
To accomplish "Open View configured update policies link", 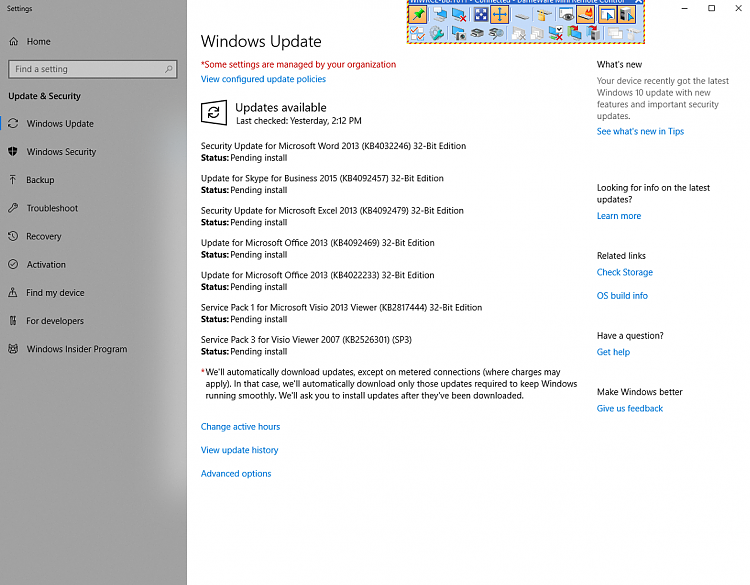I will pyautogui.click(x=263, y=79).
